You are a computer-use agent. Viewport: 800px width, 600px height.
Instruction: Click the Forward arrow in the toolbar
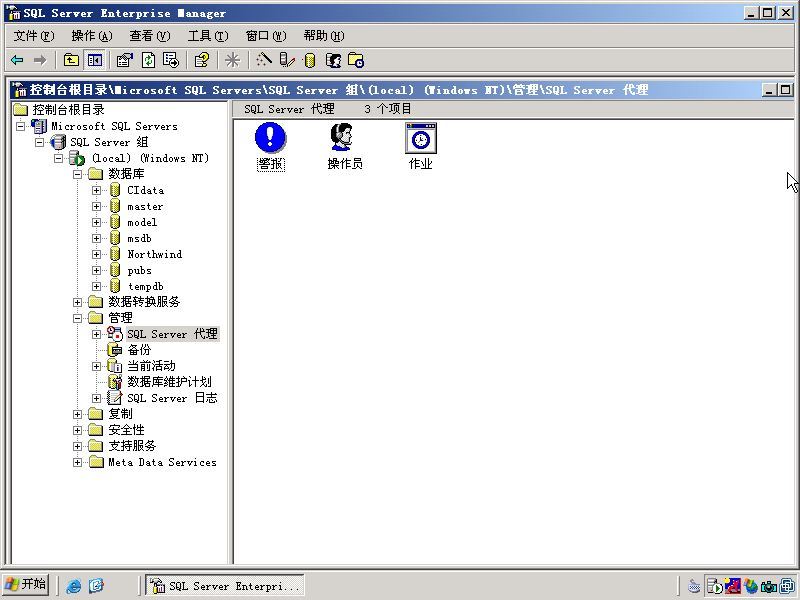(40, 60)
